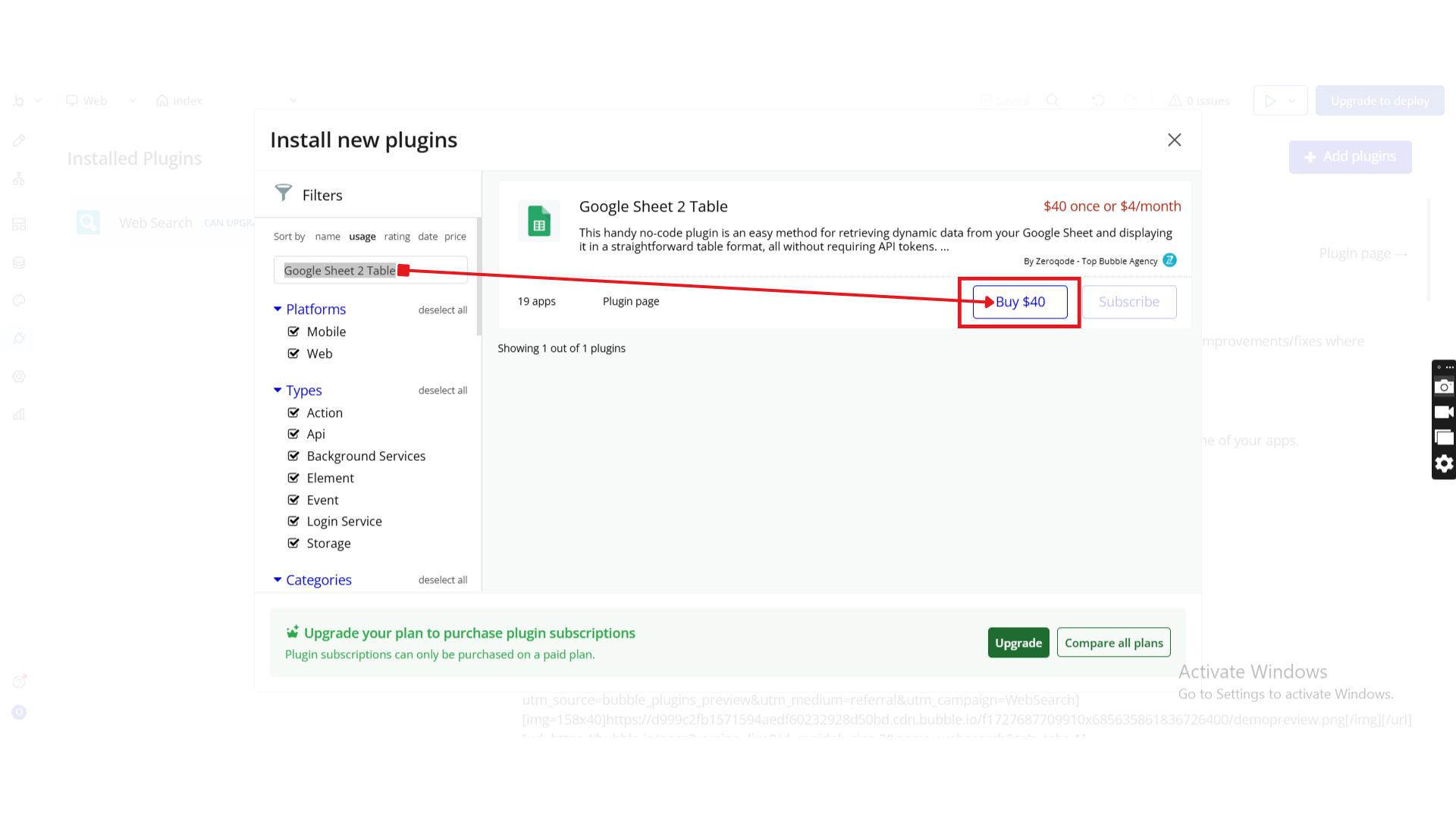Viewport: 1456px width, 819px height.
Task: Uncheck the Mobile platform checkbox
Action: pyautogui.click(x=293, y=331)
